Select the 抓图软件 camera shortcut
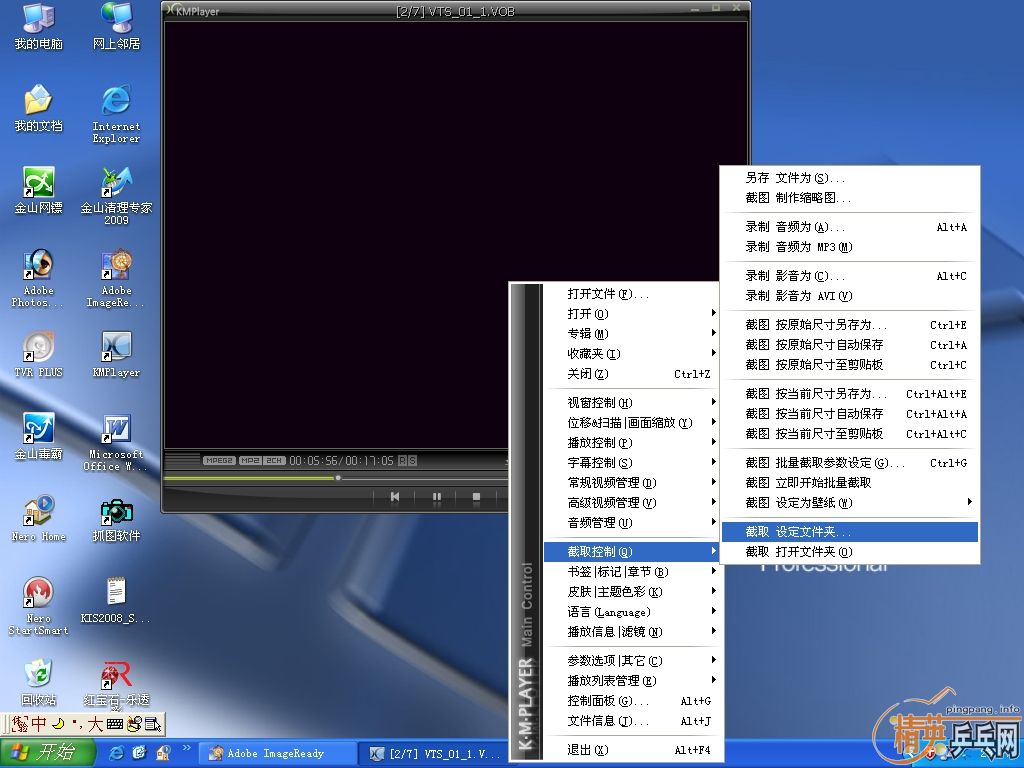Screen dimensions: 1024x768 pos(116,519)
